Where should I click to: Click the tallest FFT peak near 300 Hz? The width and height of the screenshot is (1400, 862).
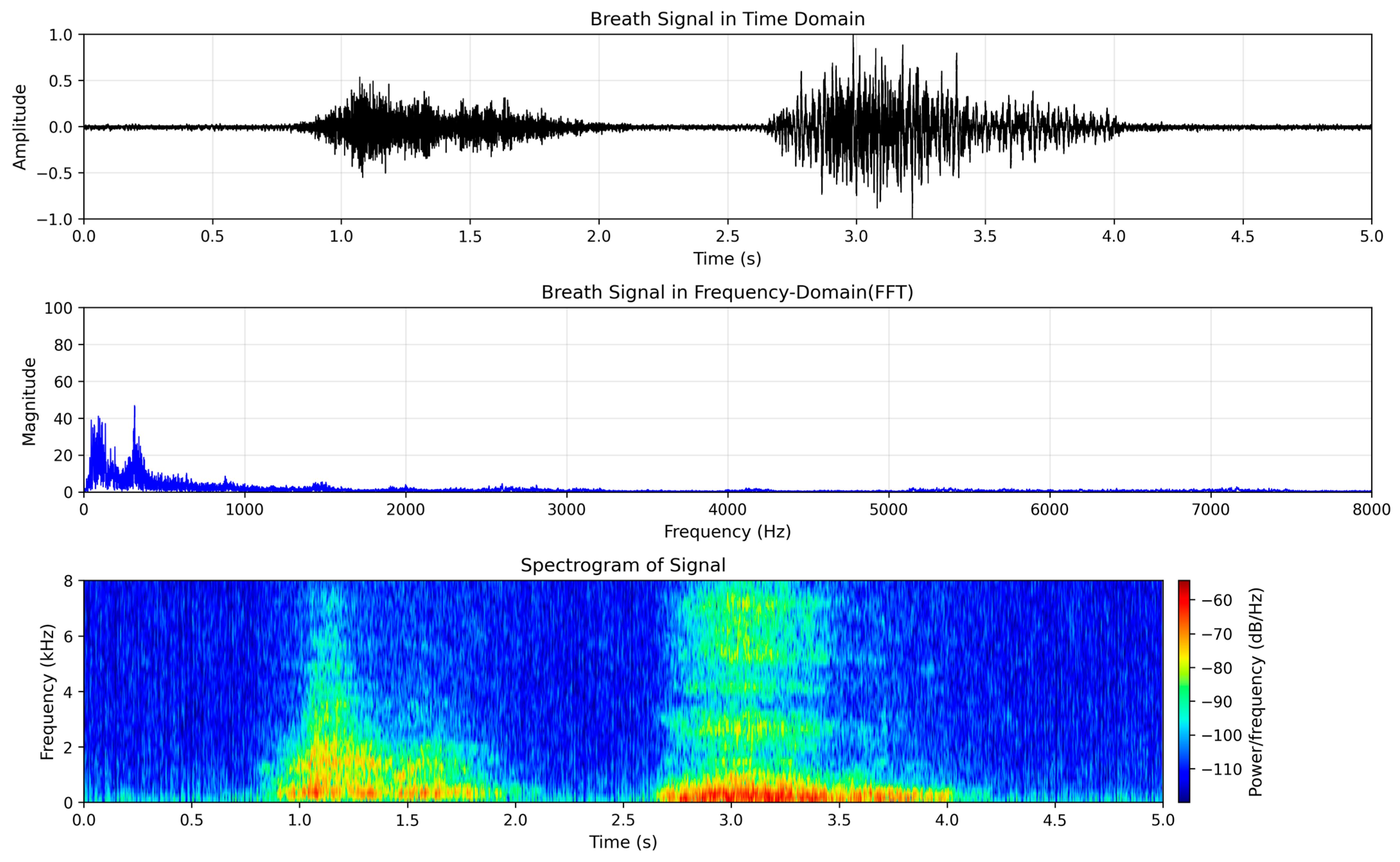135,407
